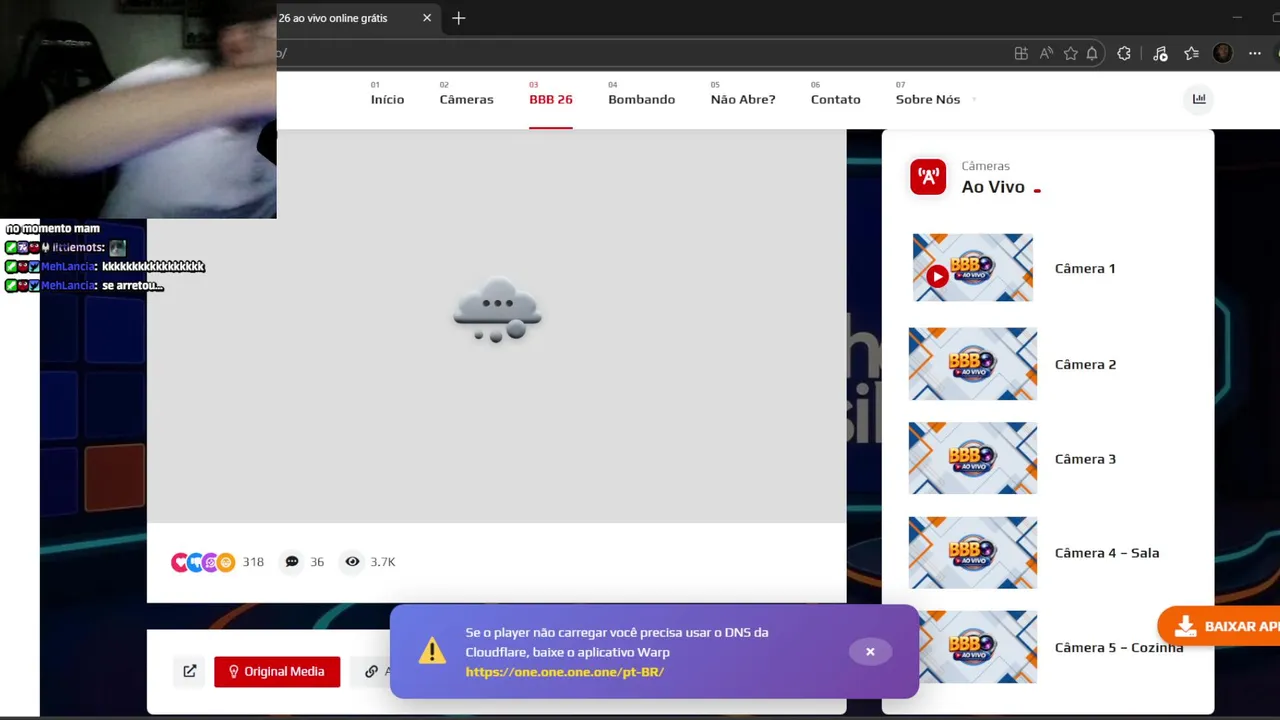Select the BBB 26 menu item

pos(551,99)
